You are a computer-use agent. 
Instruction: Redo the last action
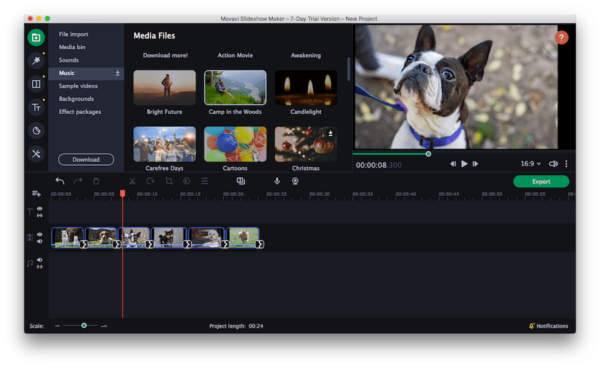click(78, 181)
